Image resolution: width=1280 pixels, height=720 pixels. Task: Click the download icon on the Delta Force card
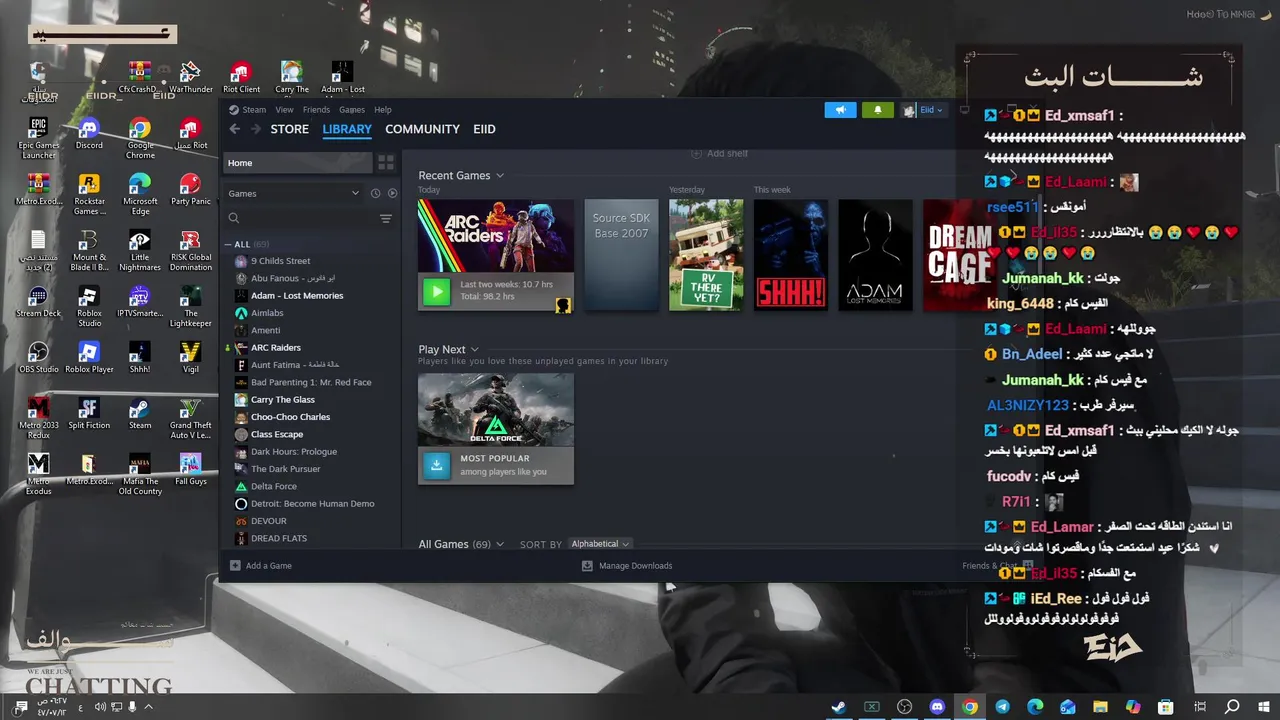(436, 465)
